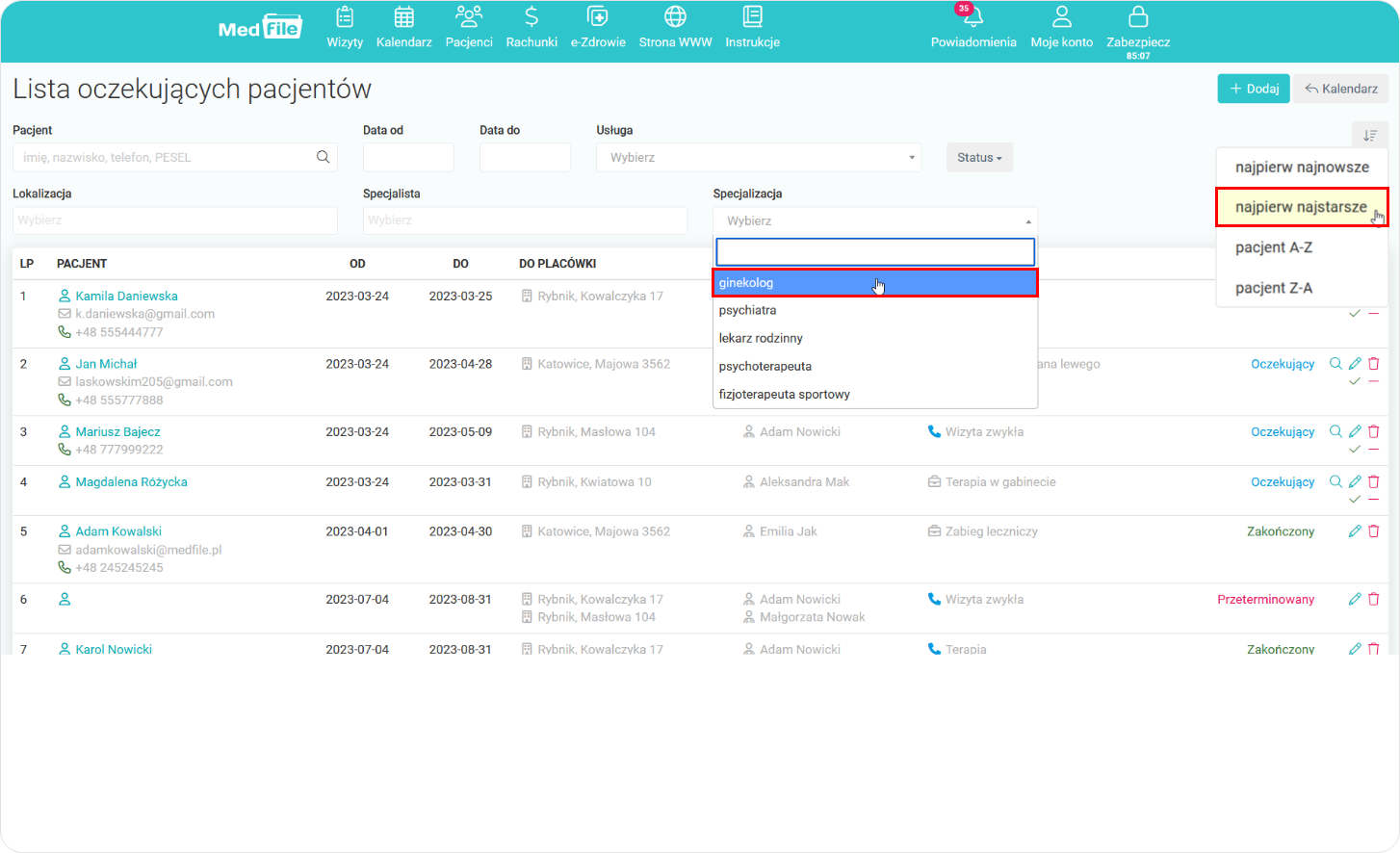Open Strona WWW globe icon
Image resolution: width=1400 pixels, height=853 pixels.
coord(676,17)
